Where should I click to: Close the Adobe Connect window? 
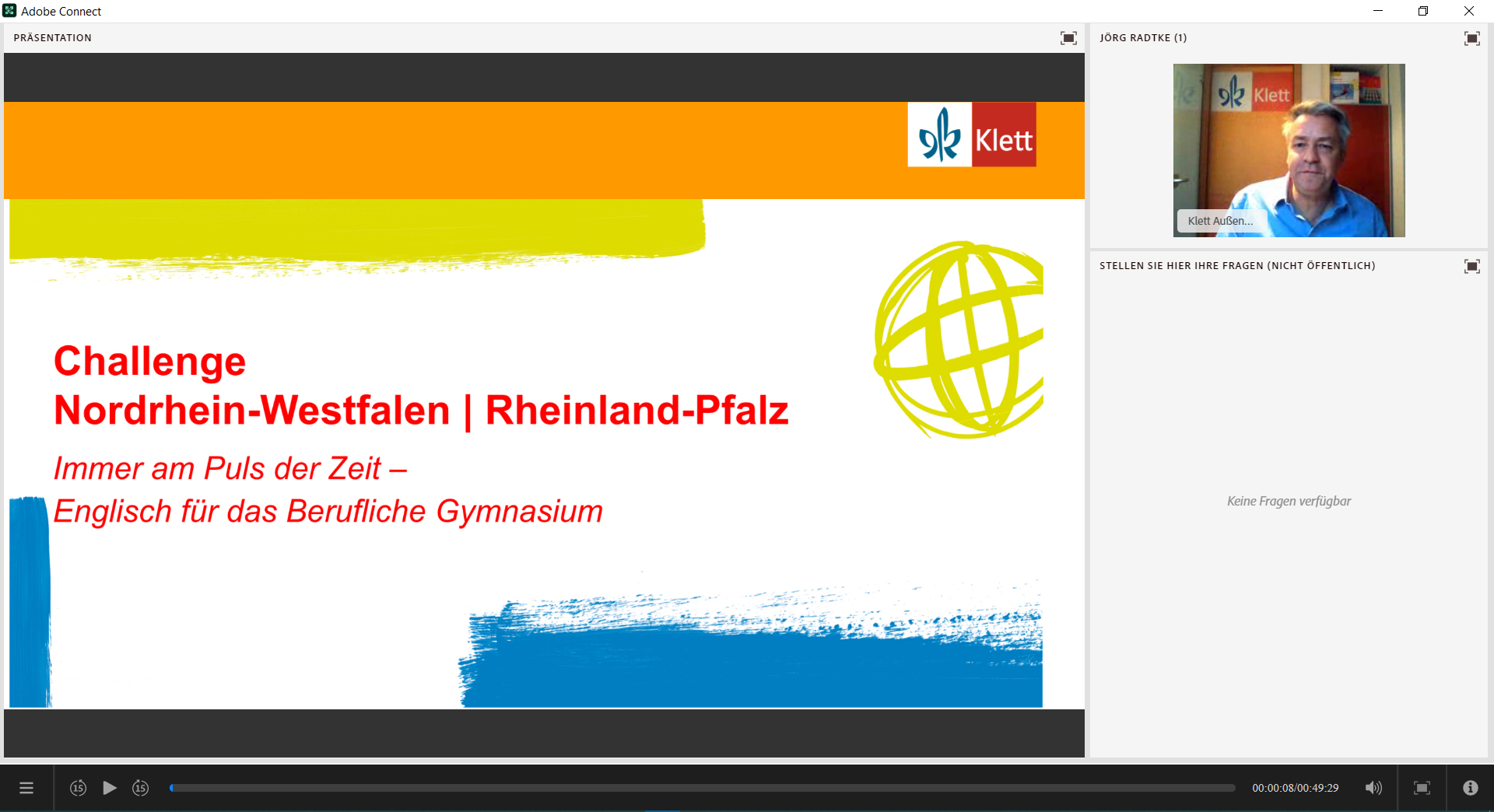1469,11
